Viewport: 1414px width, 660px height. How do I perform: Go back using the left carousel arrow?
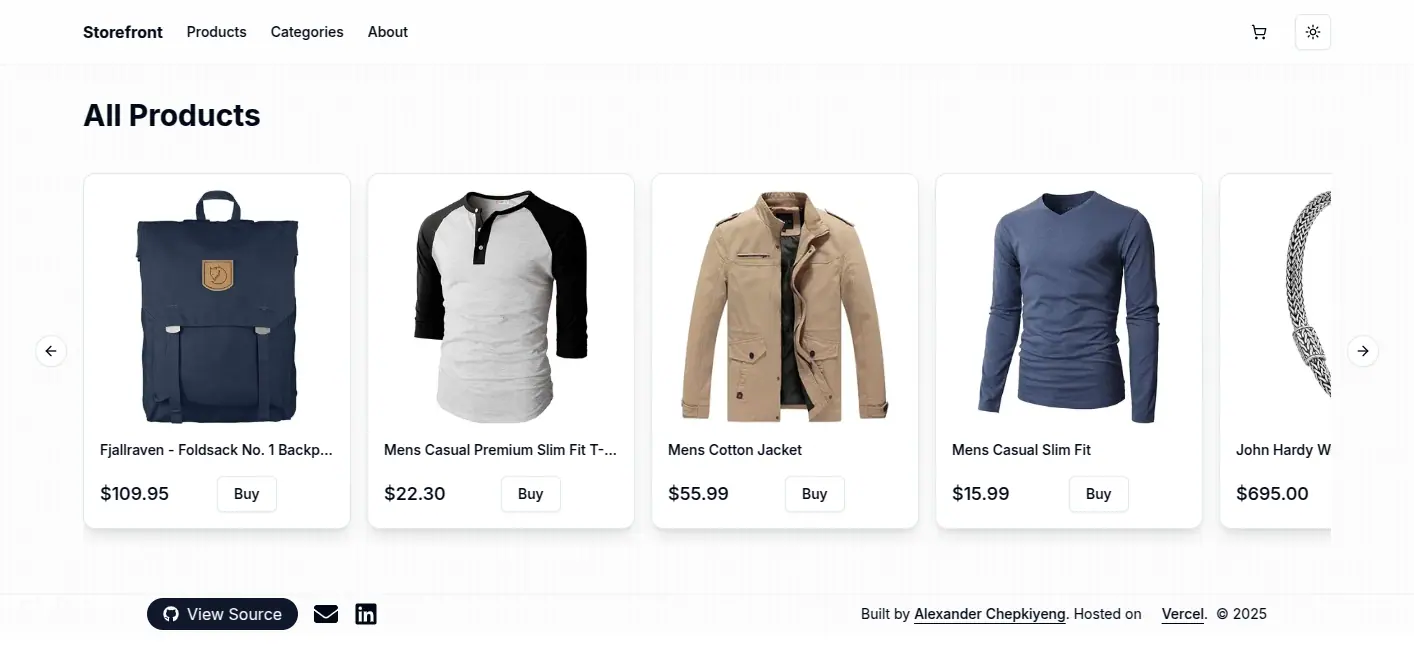pos(51,351)
